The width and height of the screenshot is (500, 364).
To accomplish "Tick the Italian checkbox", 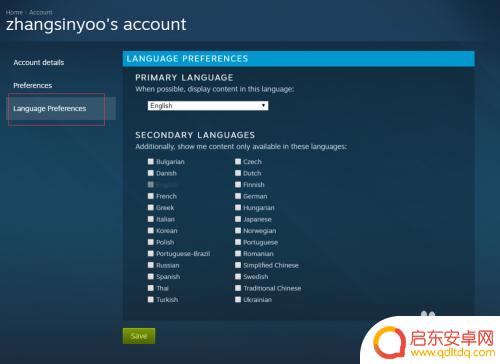I will point(151,219).
